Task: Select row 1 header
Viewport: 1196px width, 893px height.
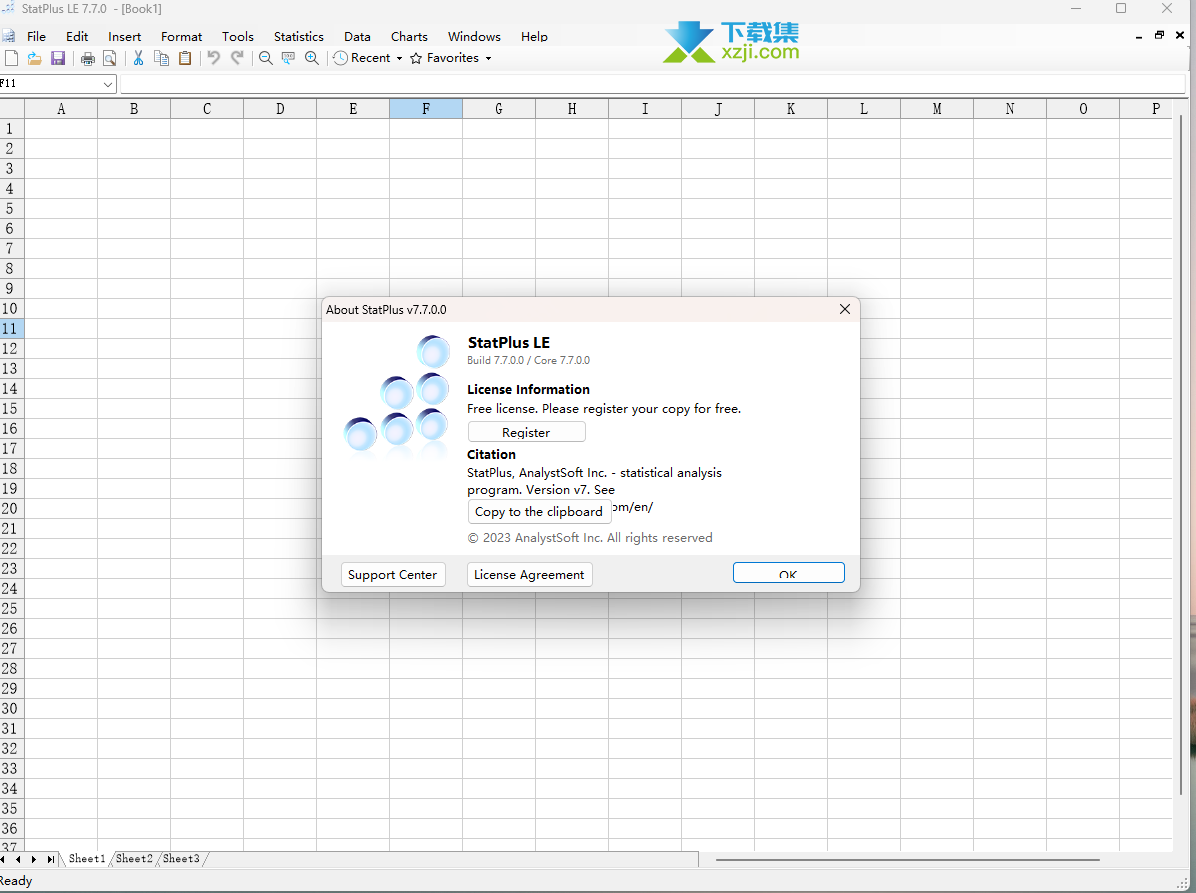Action: [12, 129]
